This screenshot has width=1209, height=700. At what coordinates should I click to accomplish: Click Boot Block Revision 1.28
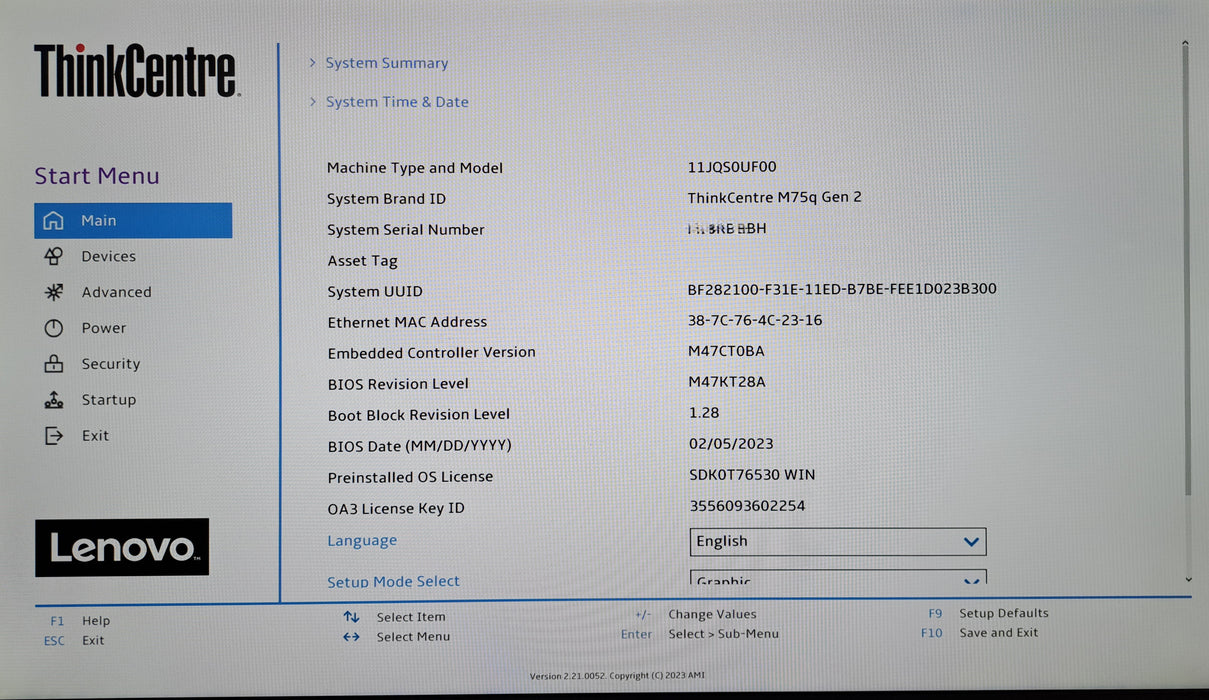[704, 412]
